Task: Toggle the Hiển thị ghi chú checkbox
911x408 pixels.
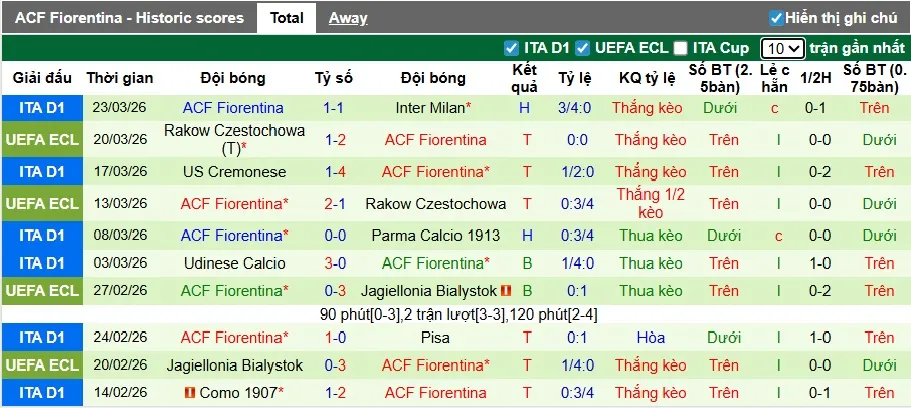Action: (776, 18)
